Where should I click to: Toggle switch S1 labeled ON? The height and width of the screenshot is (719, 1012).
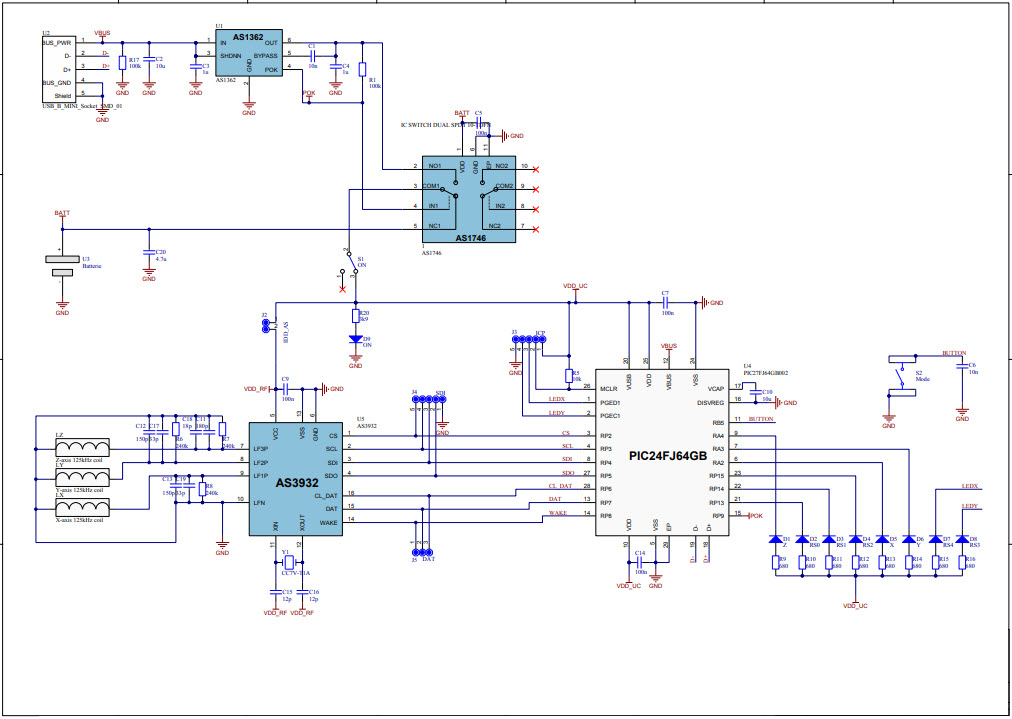350,262
